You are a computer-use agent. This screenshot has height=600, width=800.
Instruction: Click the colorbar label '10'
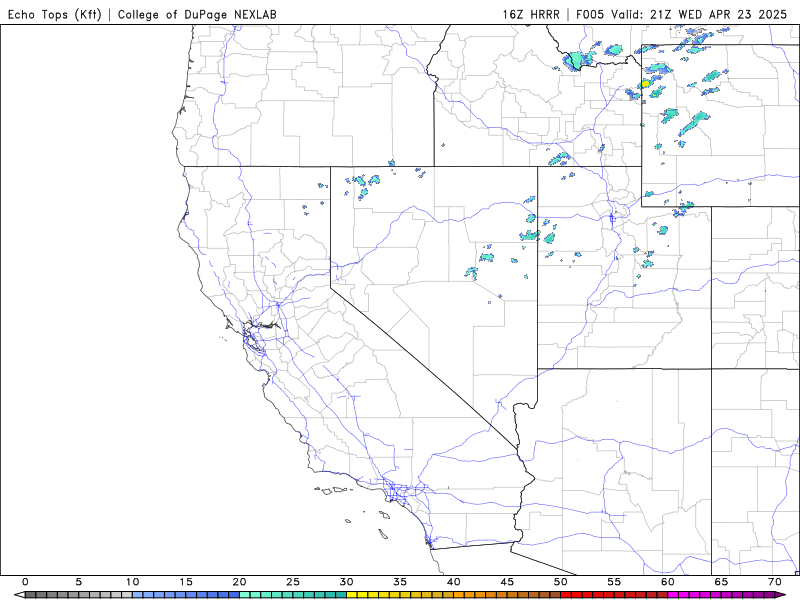pos(132,582)
